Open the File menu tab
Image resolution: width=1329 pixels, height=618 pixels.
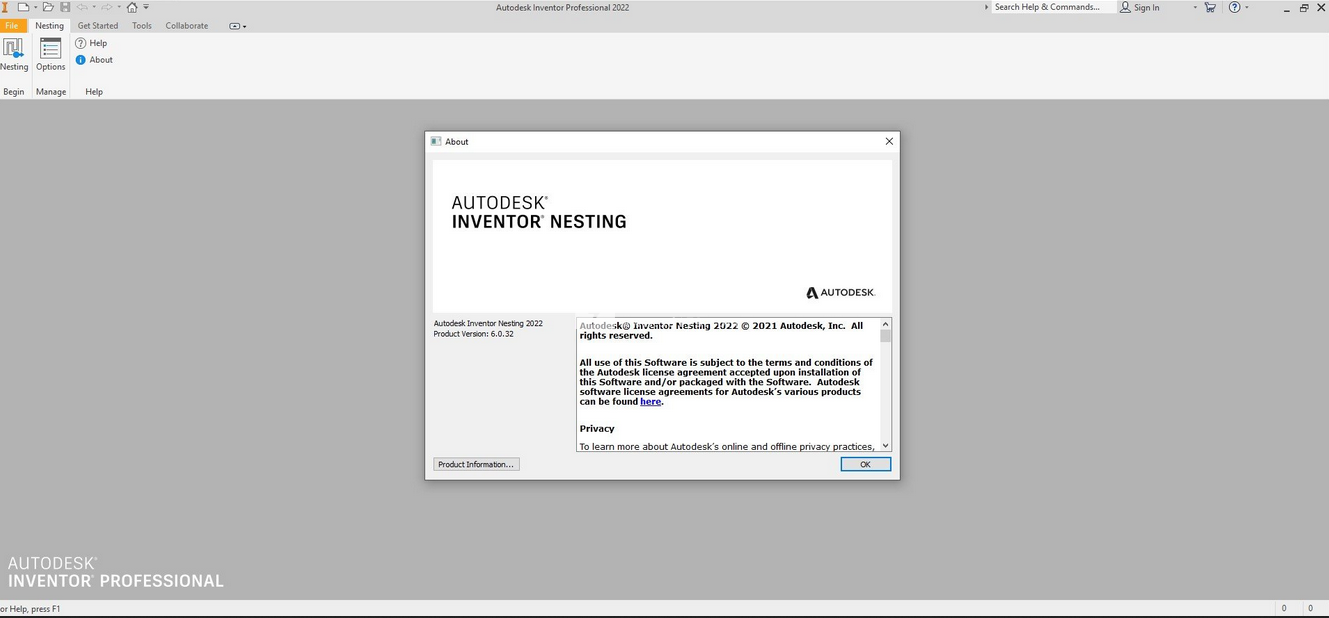click(12, 26)
